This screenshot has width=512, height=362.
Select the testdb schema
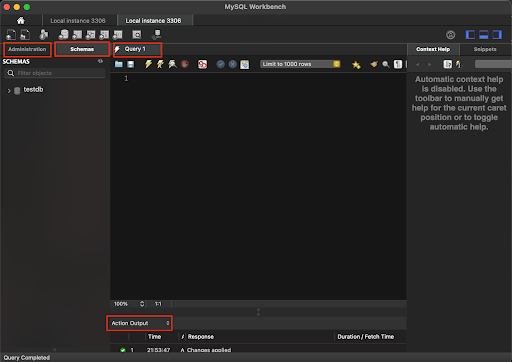pyautogui.click(x=33, y=90)
